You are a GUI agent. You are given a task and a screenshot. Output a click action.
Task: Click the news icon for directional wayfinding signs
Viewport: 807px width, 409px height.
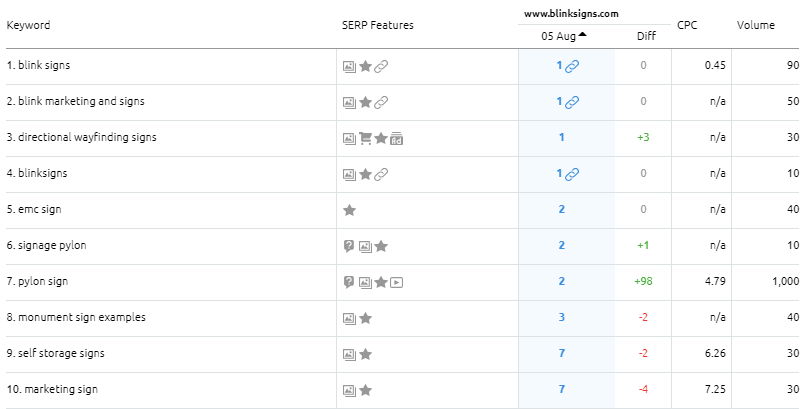coord(397,138)
